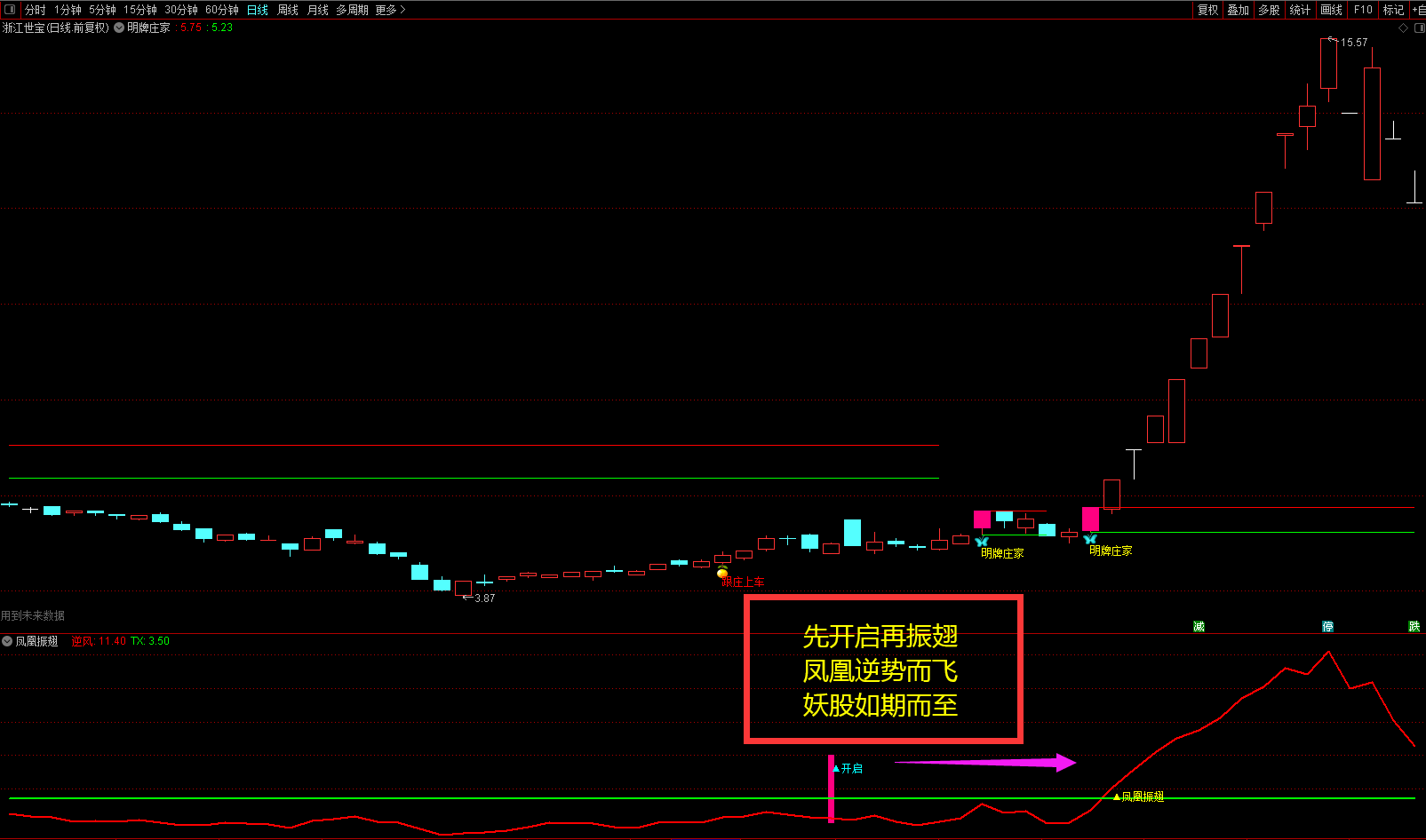The image size is (1426, 840).
Task: Click the 跟庄上车 signal label
Action: (x=744, y=582)
